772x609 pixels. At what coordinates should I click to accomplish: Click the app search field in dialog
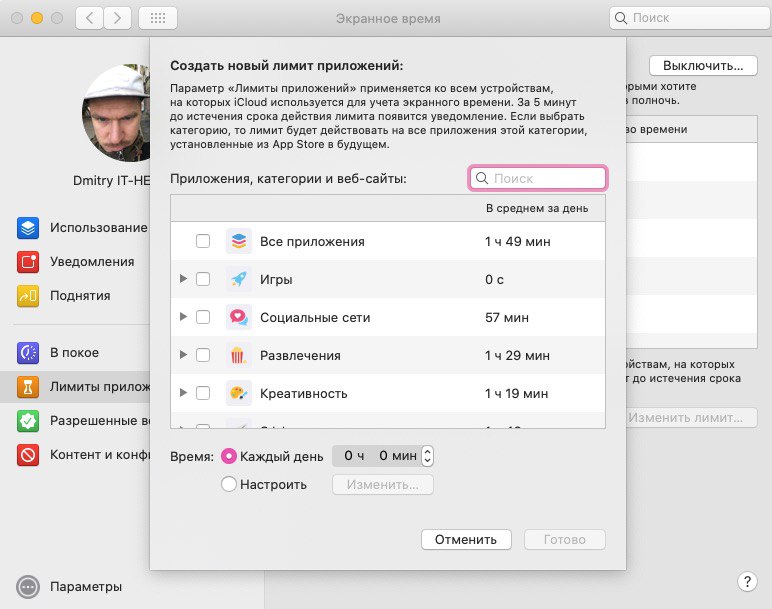(x=538, y=178)
